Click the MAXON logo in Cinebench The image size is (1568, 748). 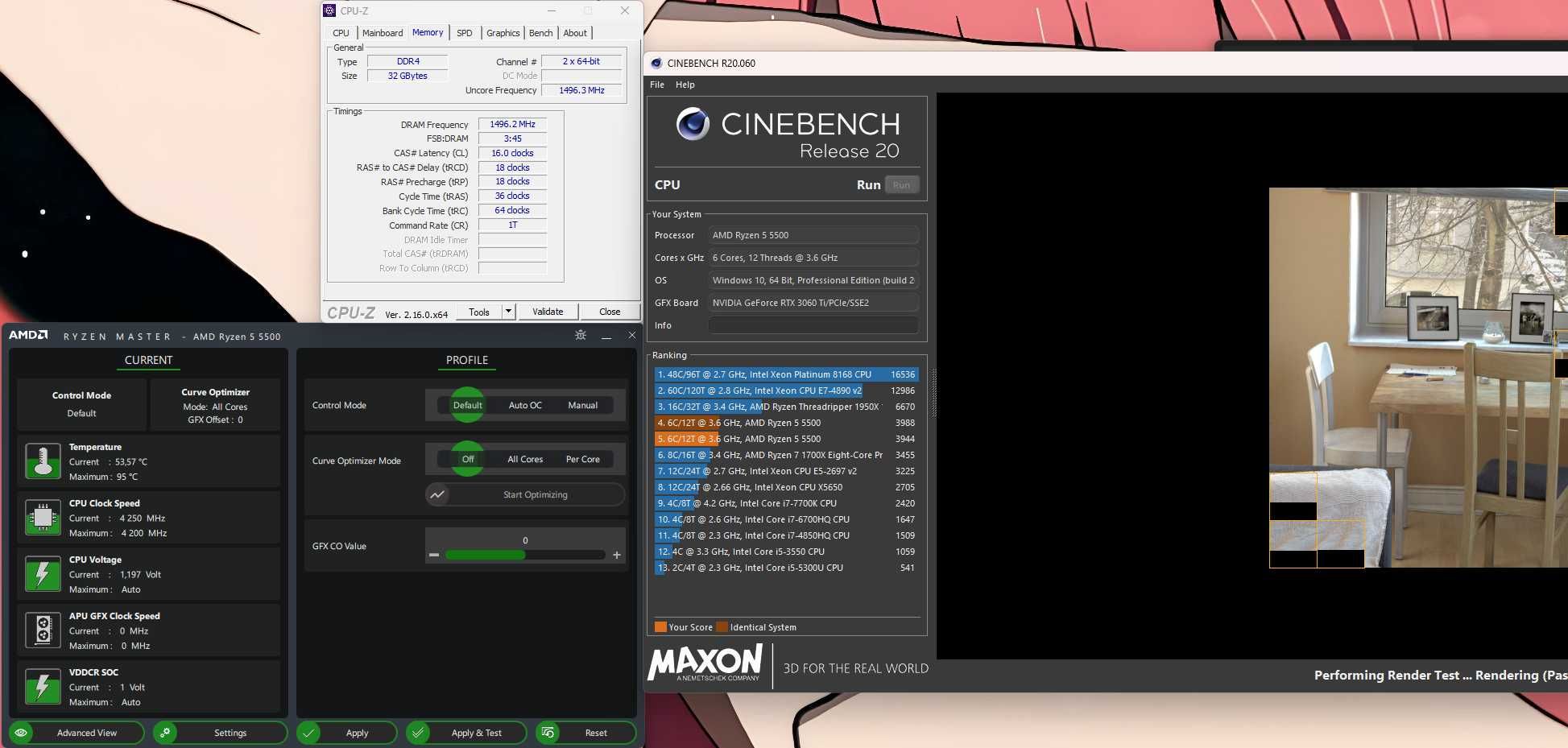click(x=705, y=663)
